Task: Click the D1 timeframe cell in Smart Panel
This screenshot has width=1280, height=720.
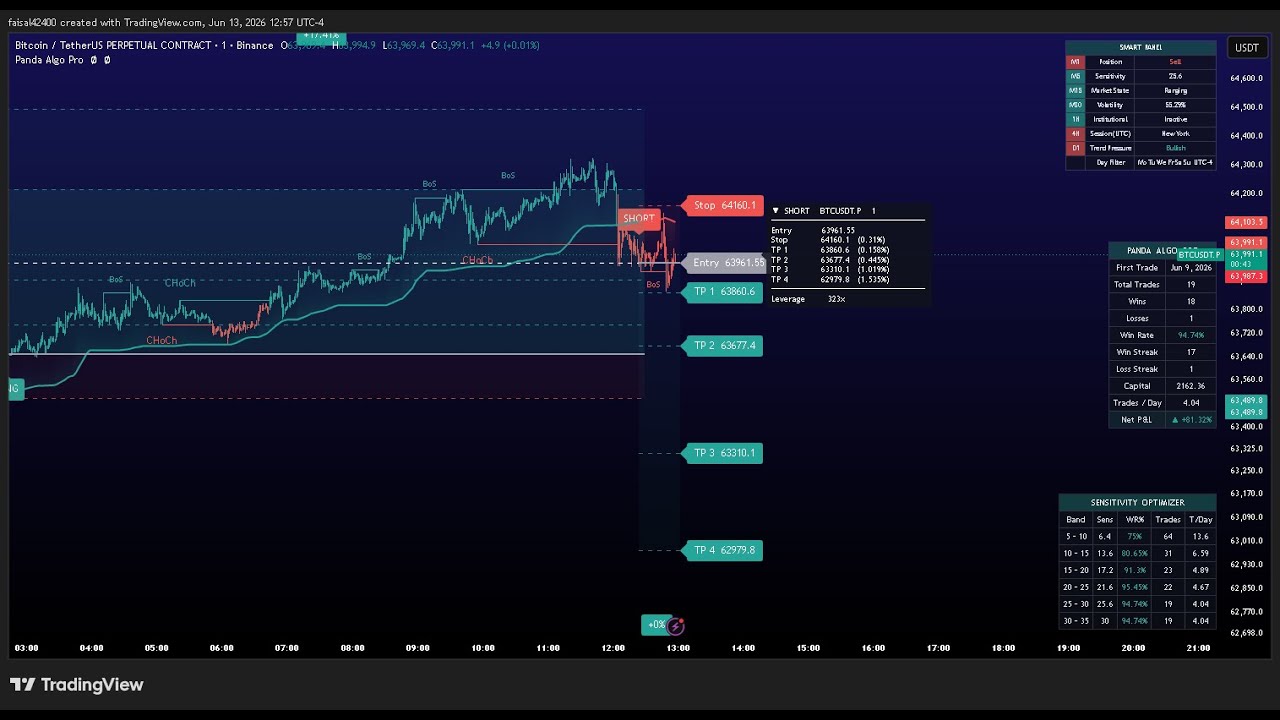Action: click(1076, 148)
